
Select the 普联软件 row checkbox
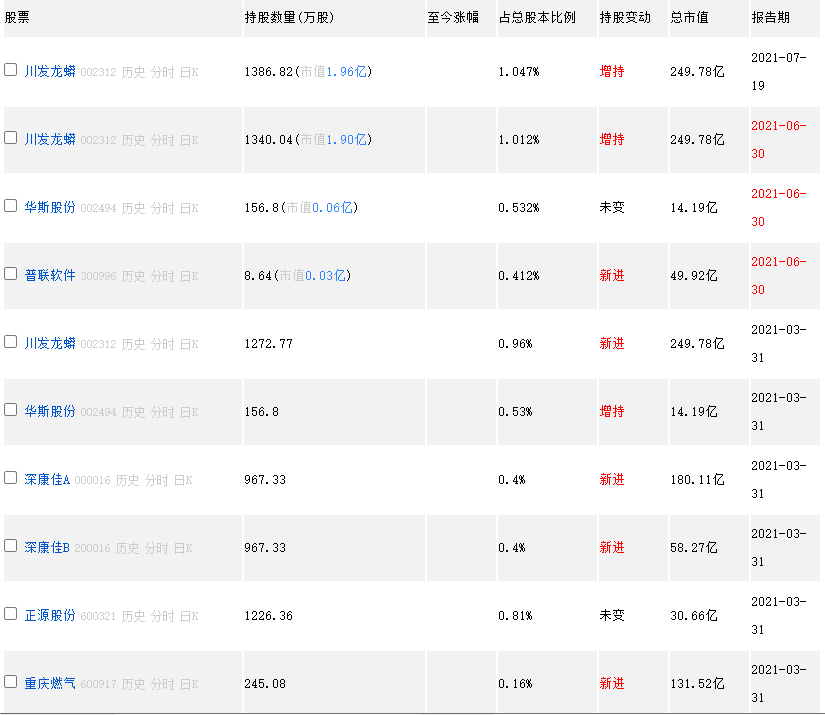click(x=11, y=274)
